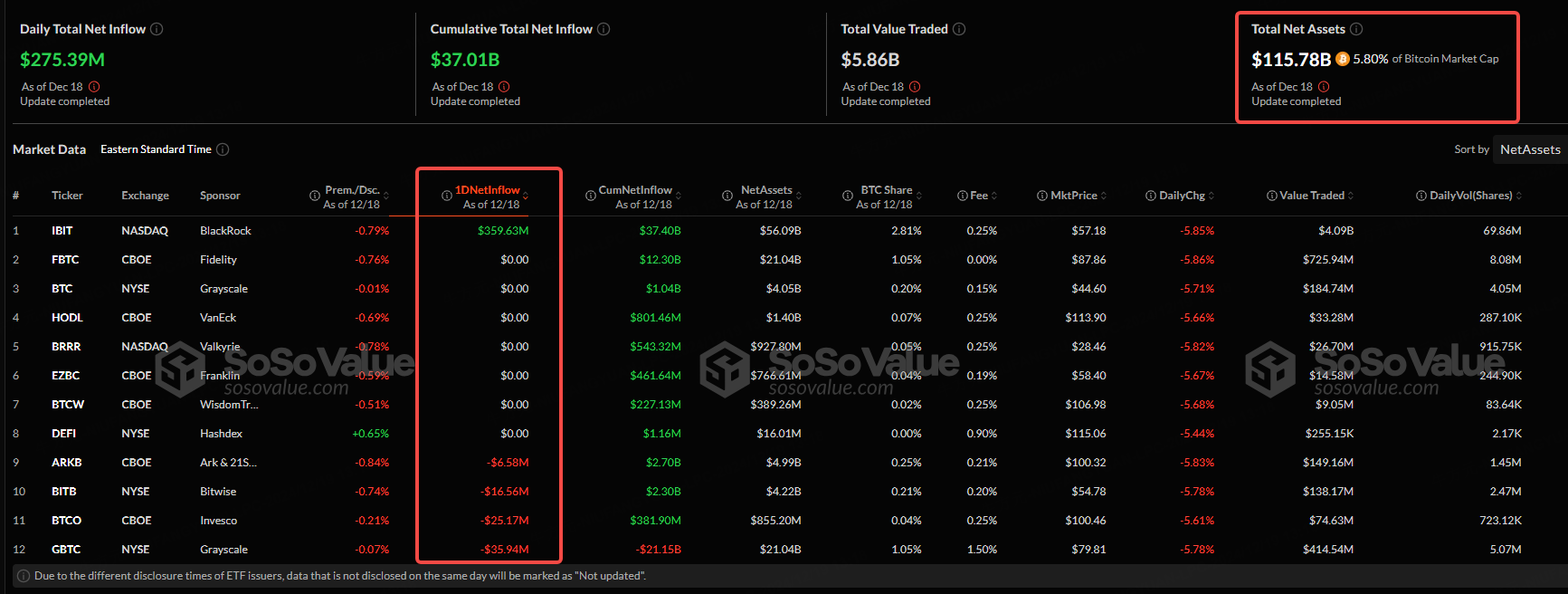1568x594 pixels.
Task: Open the FBTC ticker row
Action: coord(784,260)
